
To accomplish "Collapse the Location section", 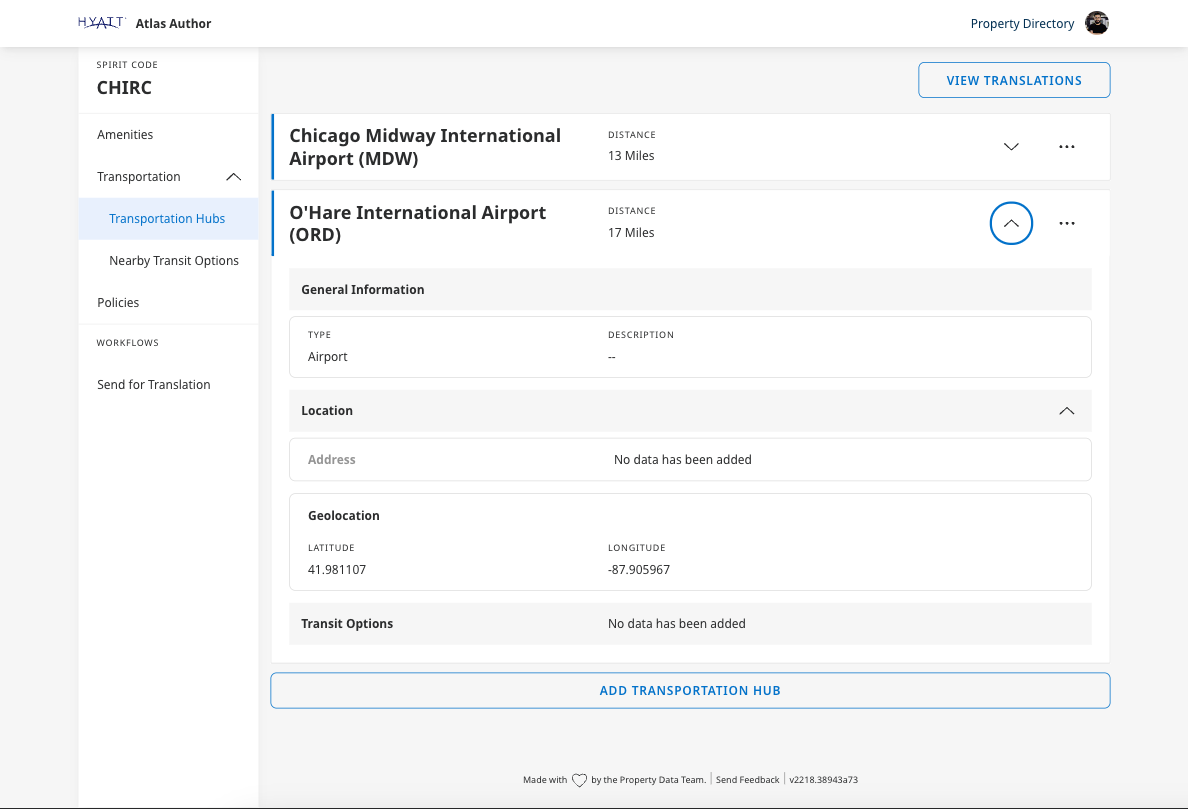I will pos(1066,411).
